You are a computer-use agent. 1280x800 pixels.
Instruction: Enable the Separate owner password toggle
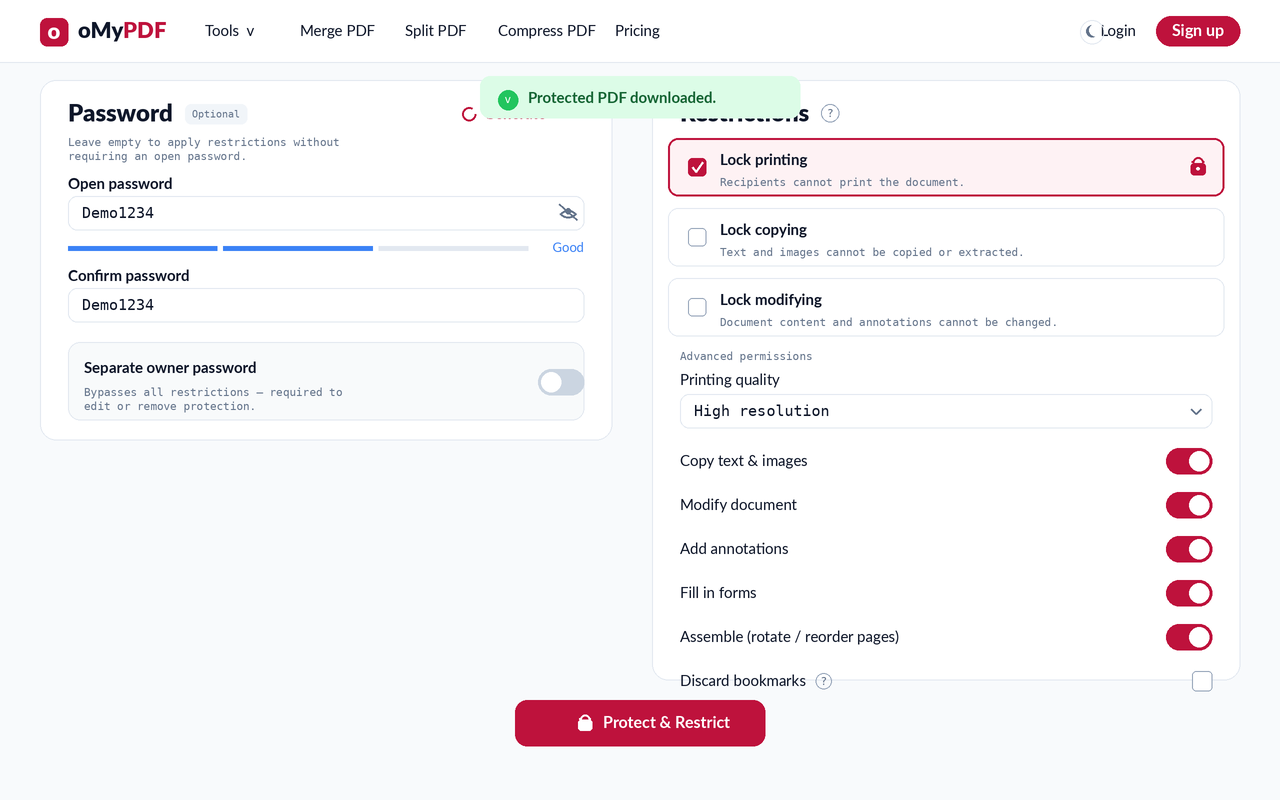click(561, 382)
